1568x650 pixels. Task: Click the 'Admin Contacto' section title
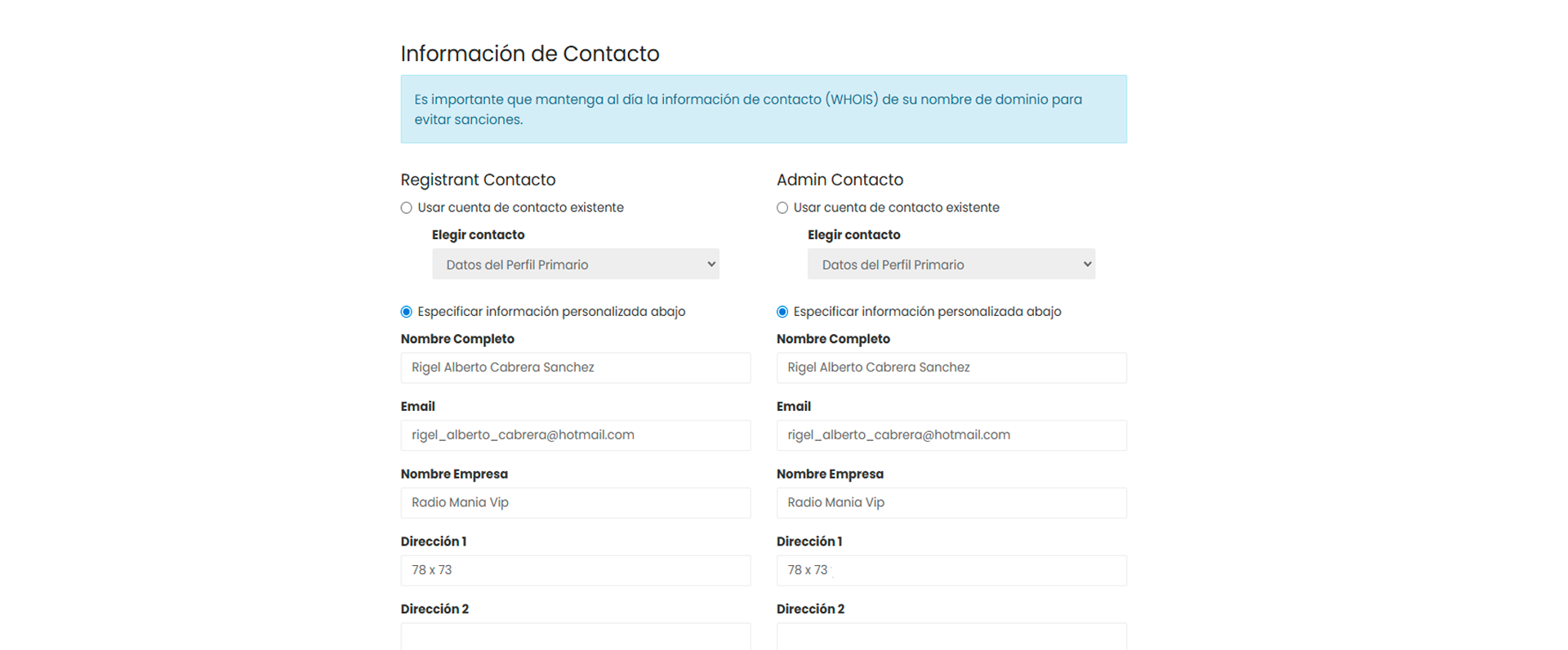[x=840, y=180]
